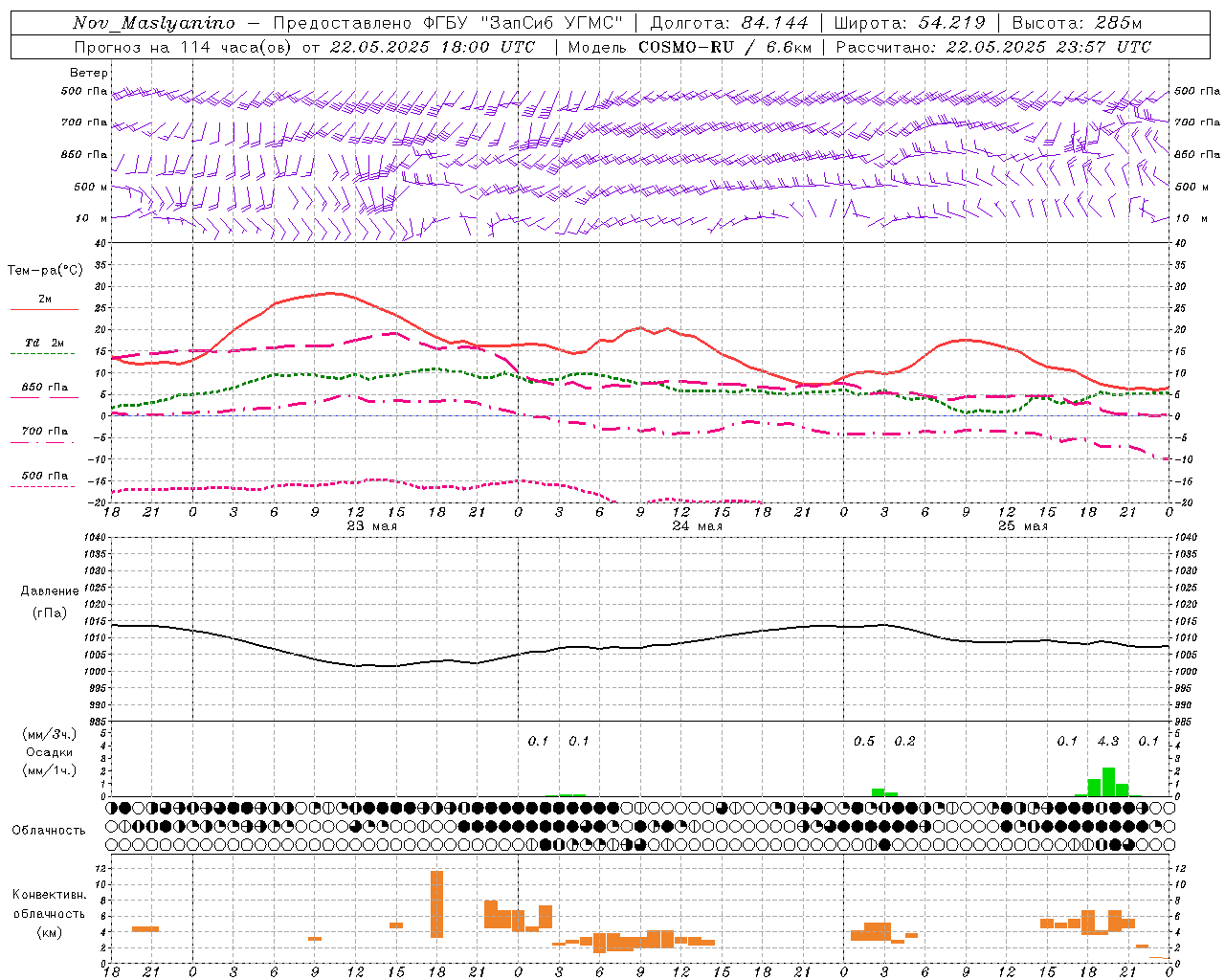Click the Долгота: 84.144 longitude value
Viewport: 1225px width, 980px height.
click(729, 23)
